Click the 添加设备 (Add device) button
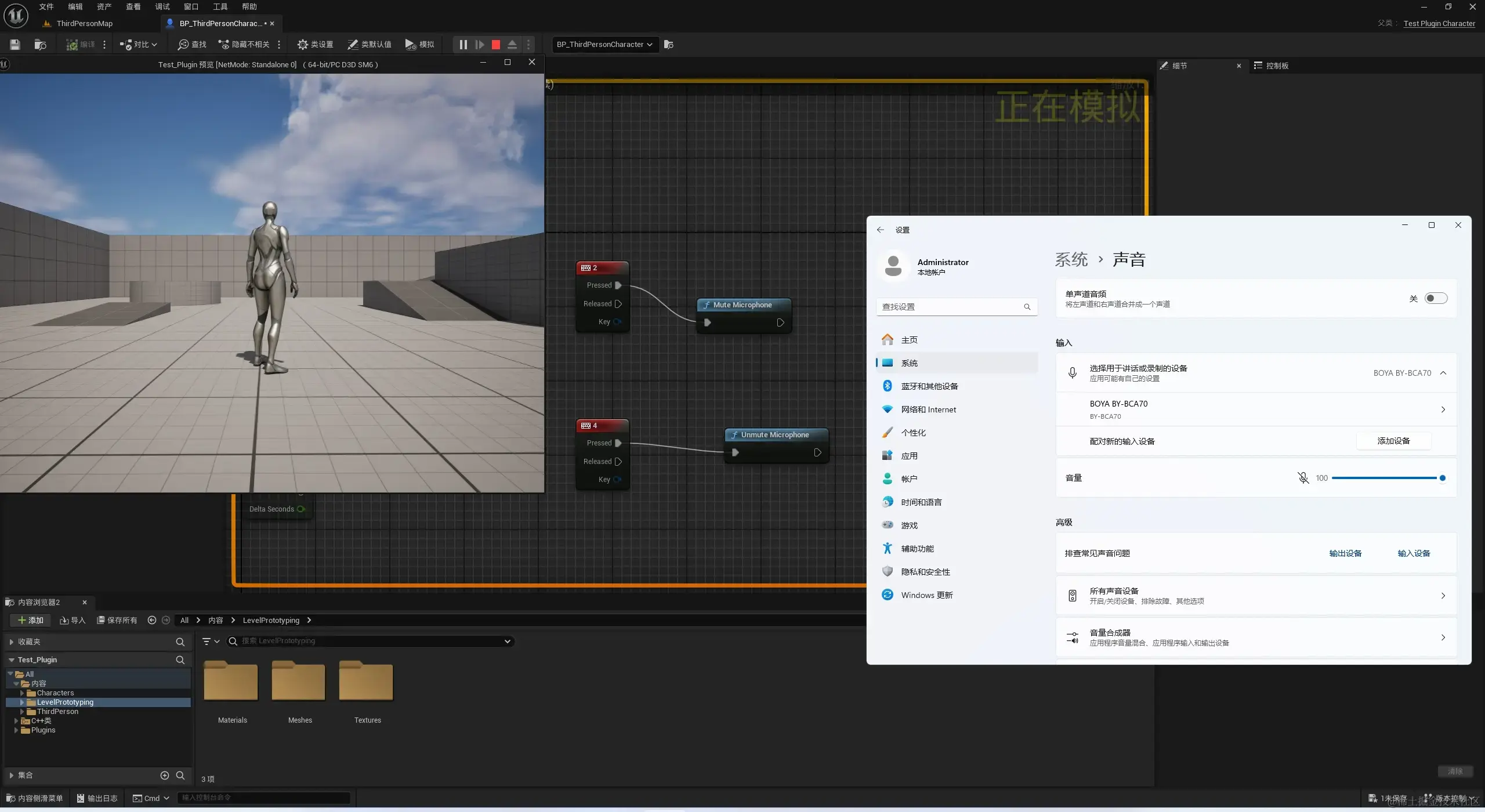Image resolution: width=1485 pixels, height=812 pixels. [1393, 441]
